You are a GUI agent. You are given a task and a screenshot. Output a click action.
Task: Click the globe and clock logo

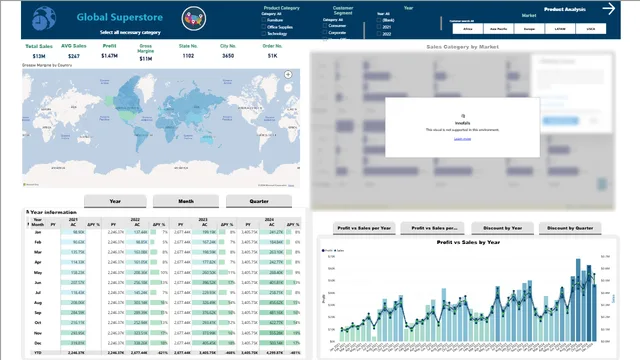point(44,18)
